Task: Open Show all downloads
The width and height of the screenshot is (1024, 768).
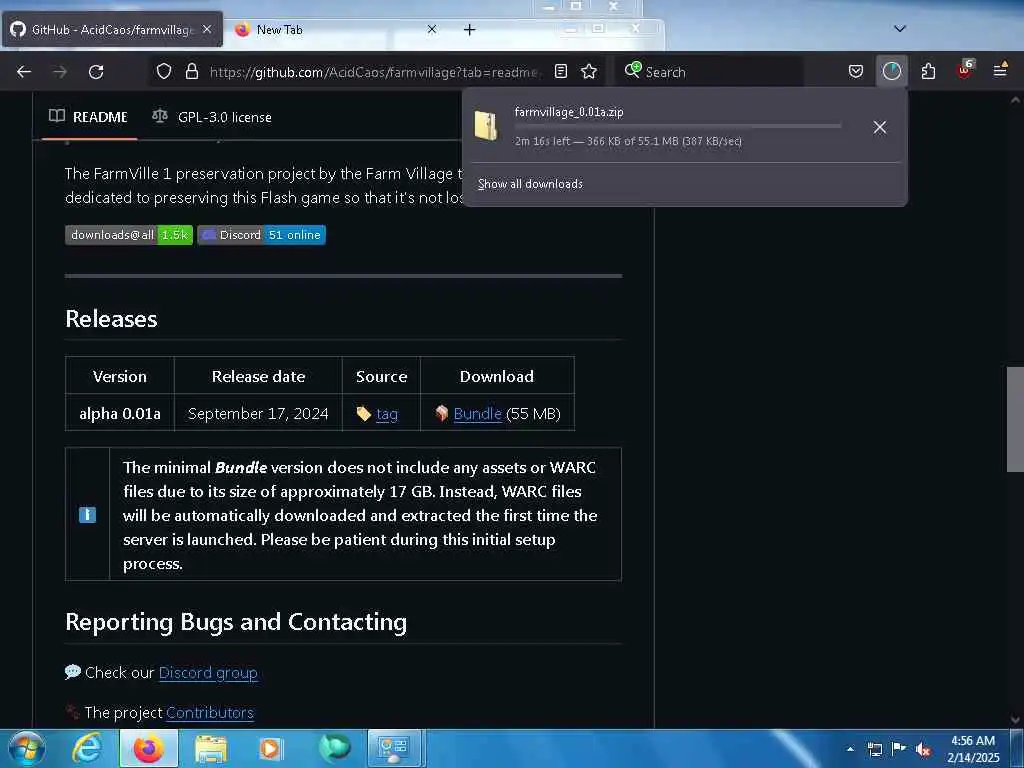Action: [530, 184]
